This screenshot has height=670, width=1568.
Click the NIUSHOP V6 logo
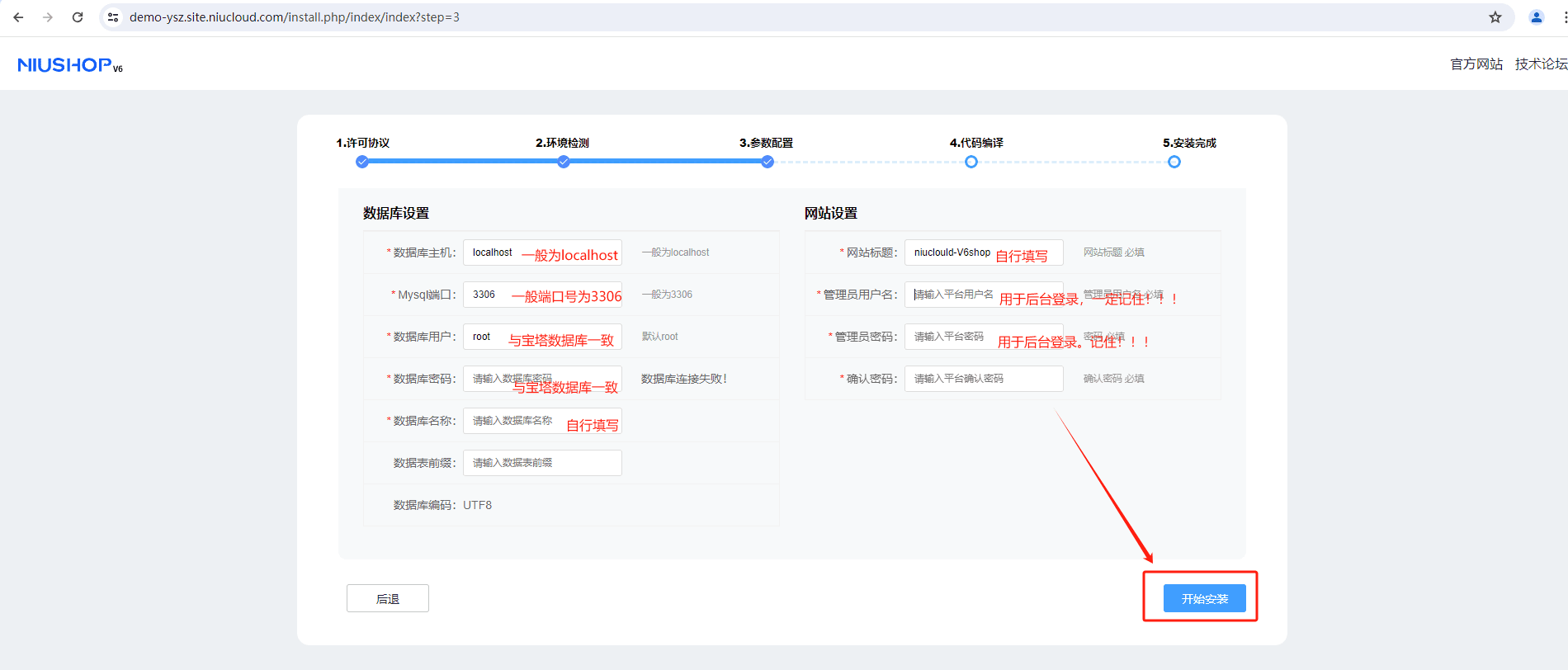coord(70,65)
